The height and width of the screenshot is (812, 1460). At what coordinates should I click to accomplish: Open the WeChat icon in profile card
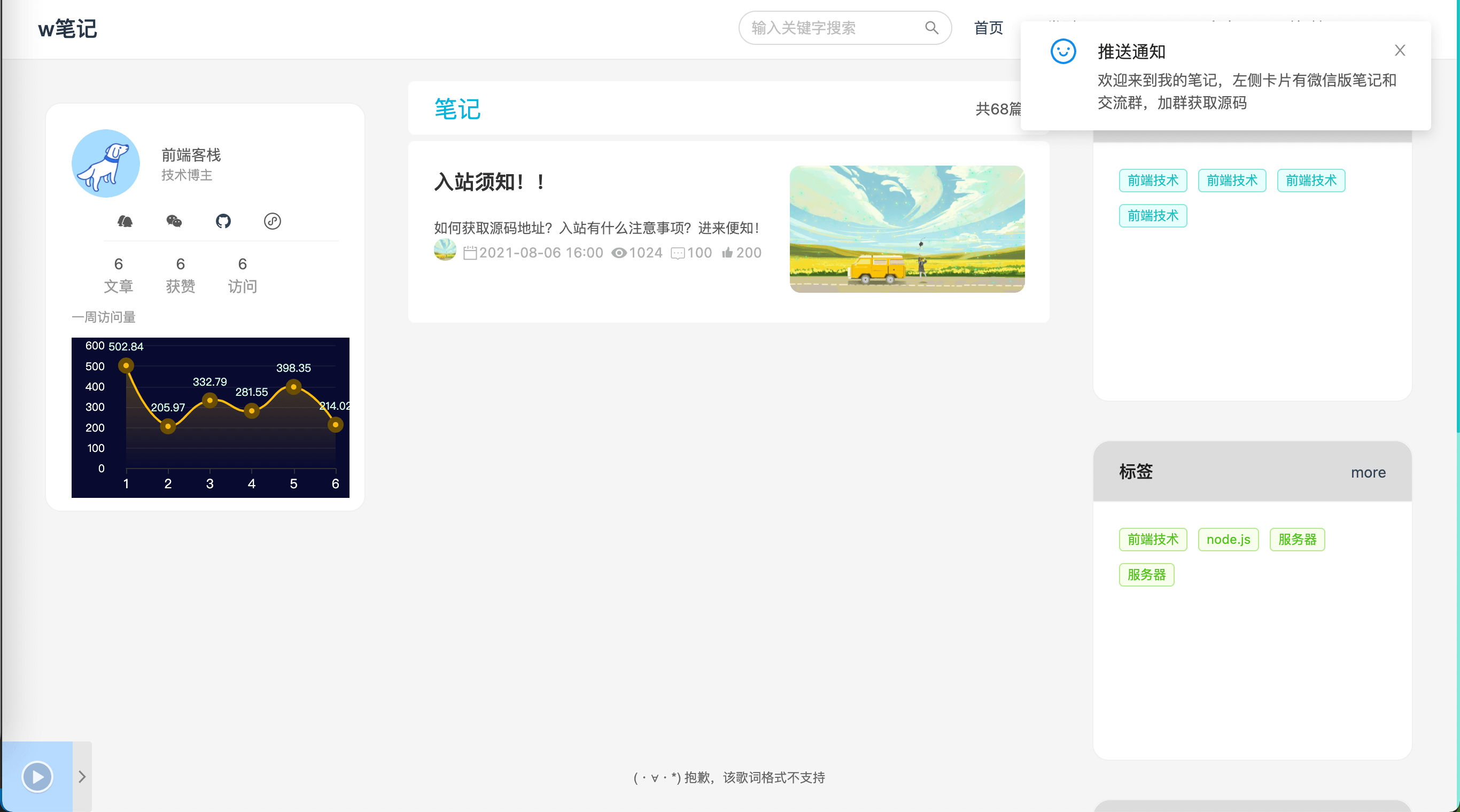(174, 221)
